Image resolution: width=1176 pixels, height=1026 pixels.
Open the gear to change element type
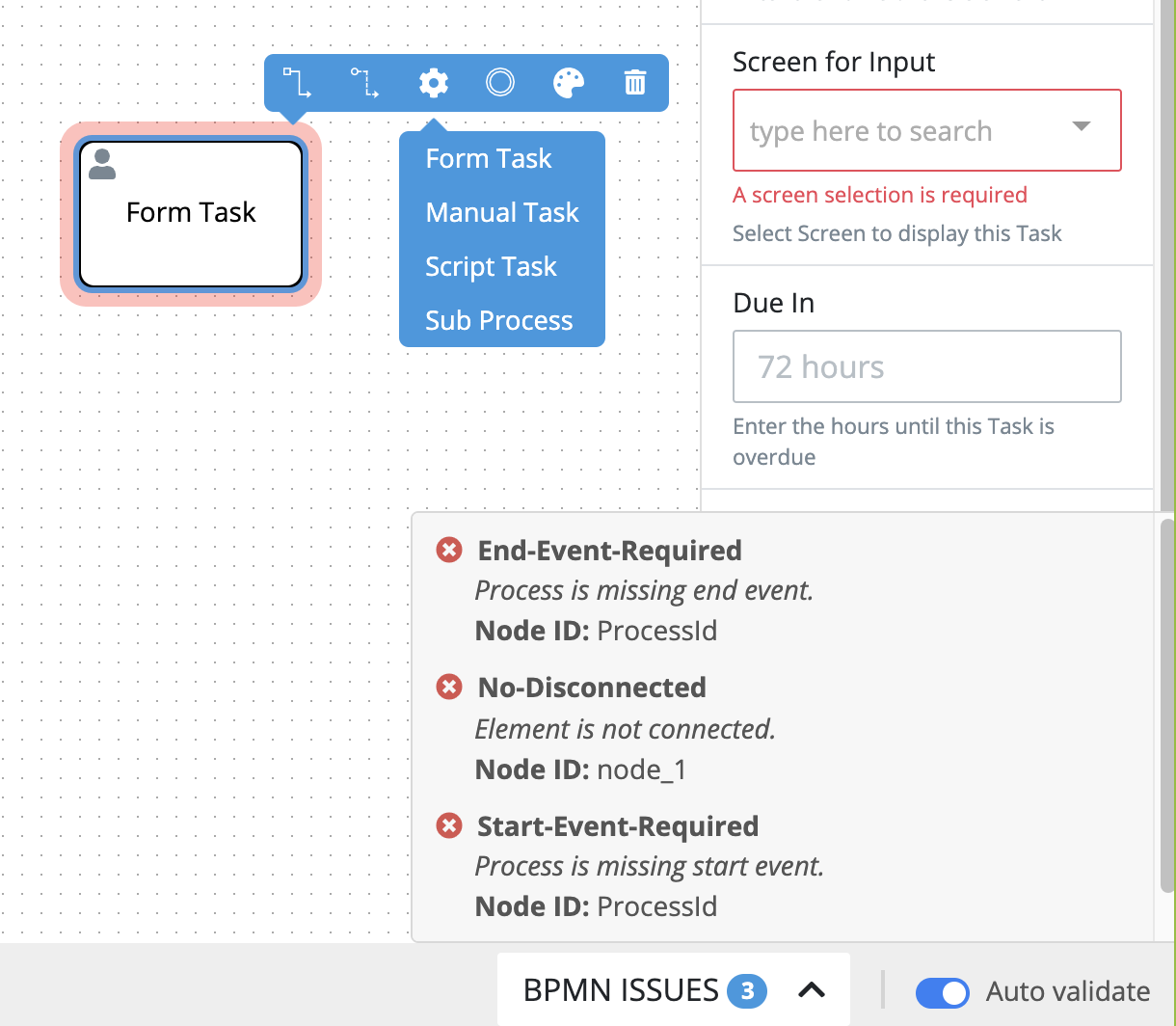coord(433,83)
